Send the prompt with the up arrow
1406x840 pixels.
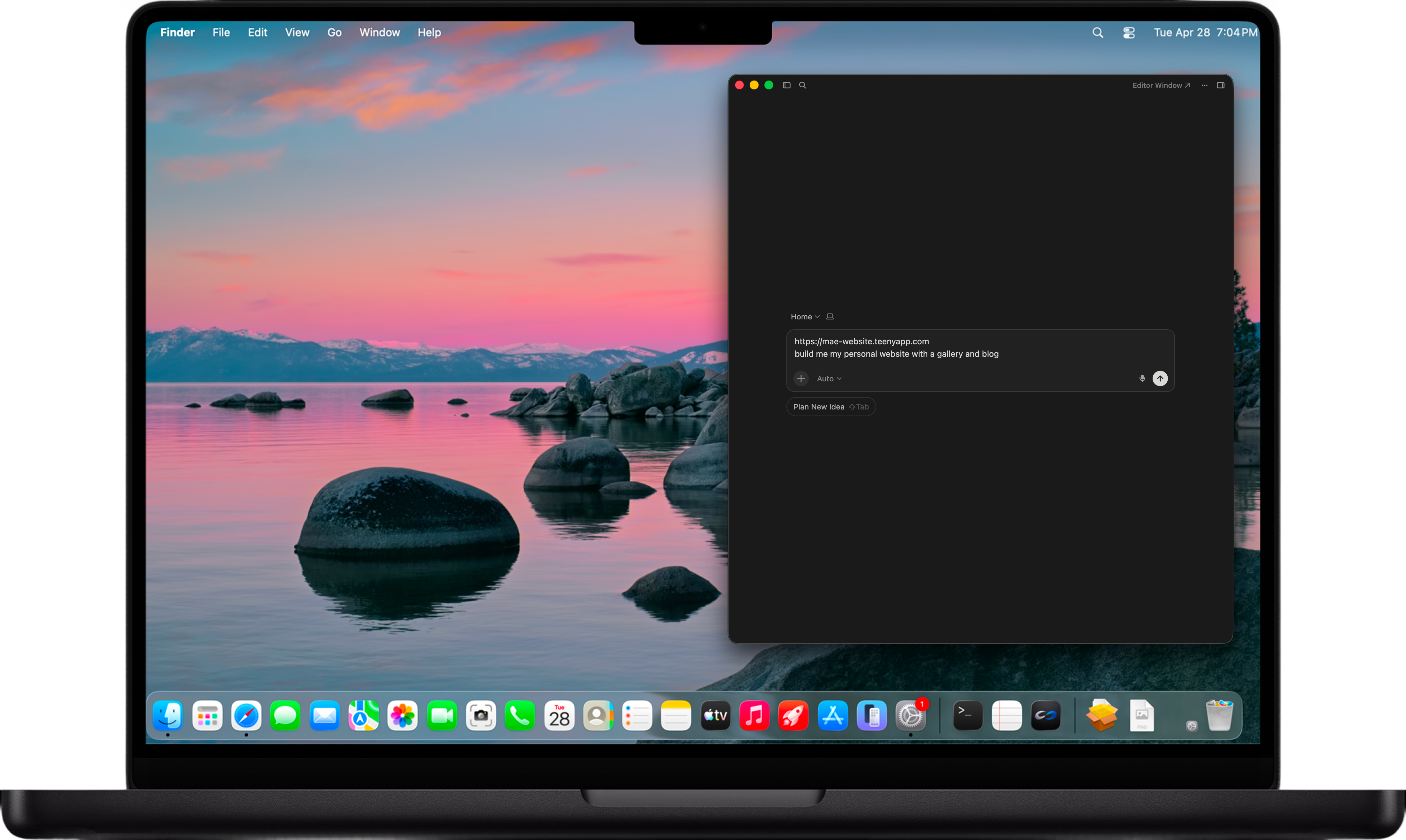1160,379
